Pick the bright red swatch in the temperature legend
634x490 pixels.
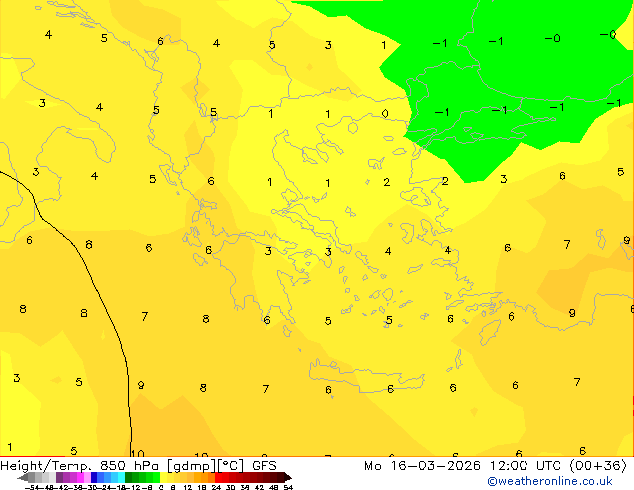tap(218, 477)
